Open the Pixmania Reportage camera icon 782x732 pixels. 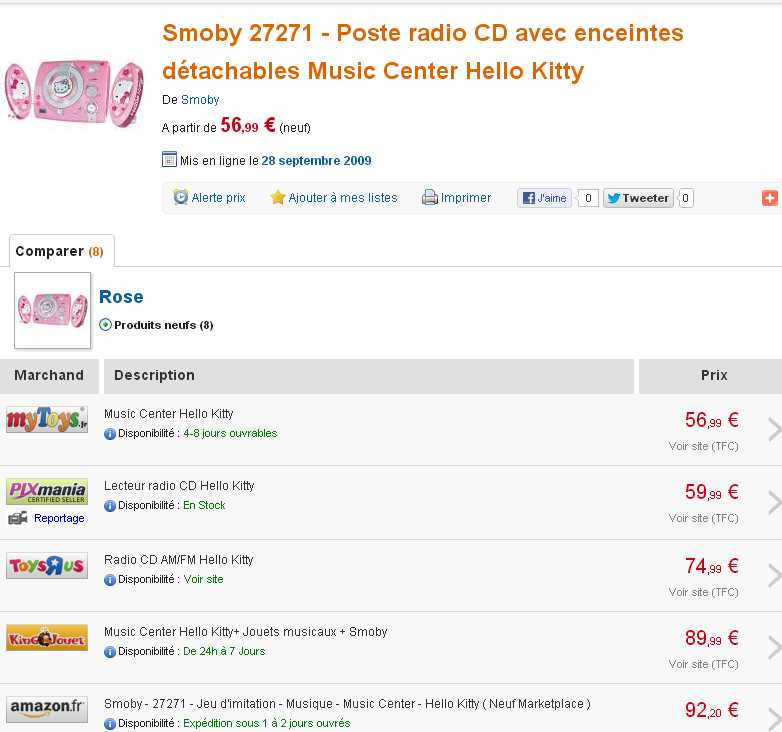click(17, 518)
